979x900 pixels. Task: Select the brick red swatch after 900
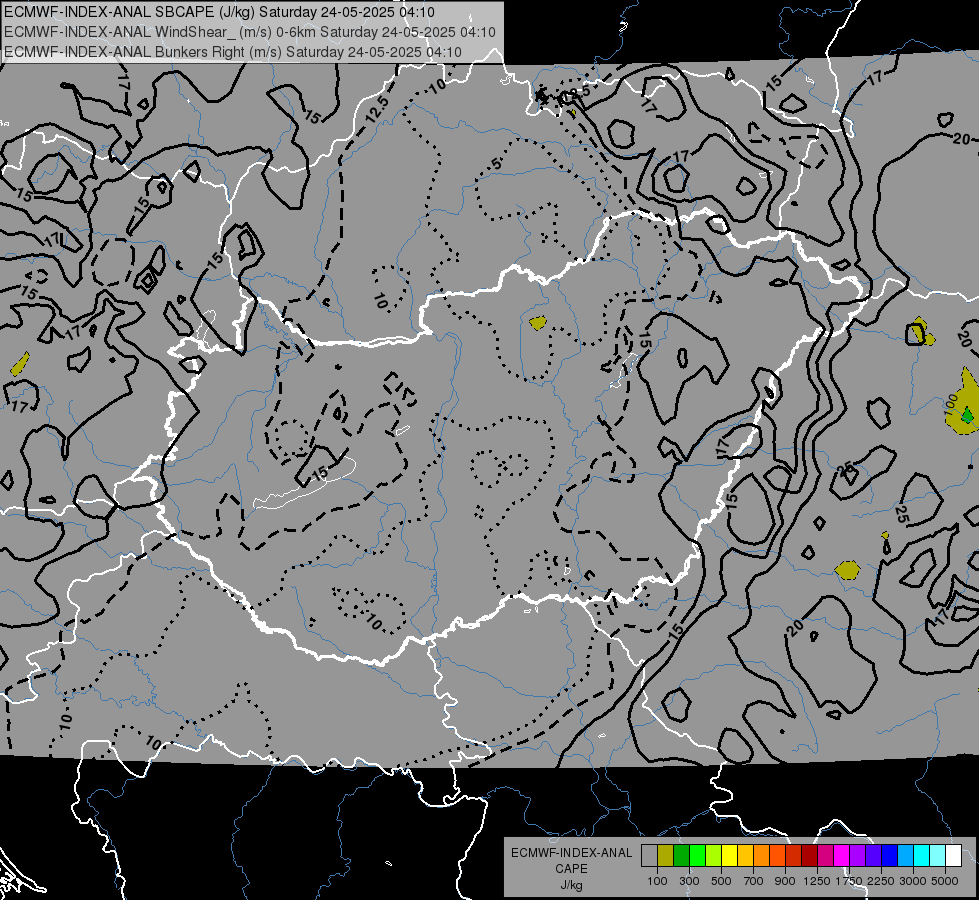(x=794, y=855)
